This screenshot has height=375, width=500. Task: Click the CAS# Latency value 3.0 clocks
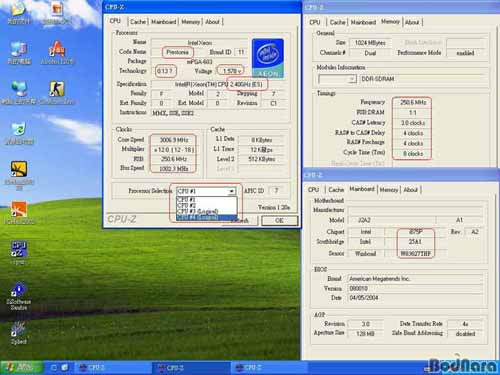(413, 123)
